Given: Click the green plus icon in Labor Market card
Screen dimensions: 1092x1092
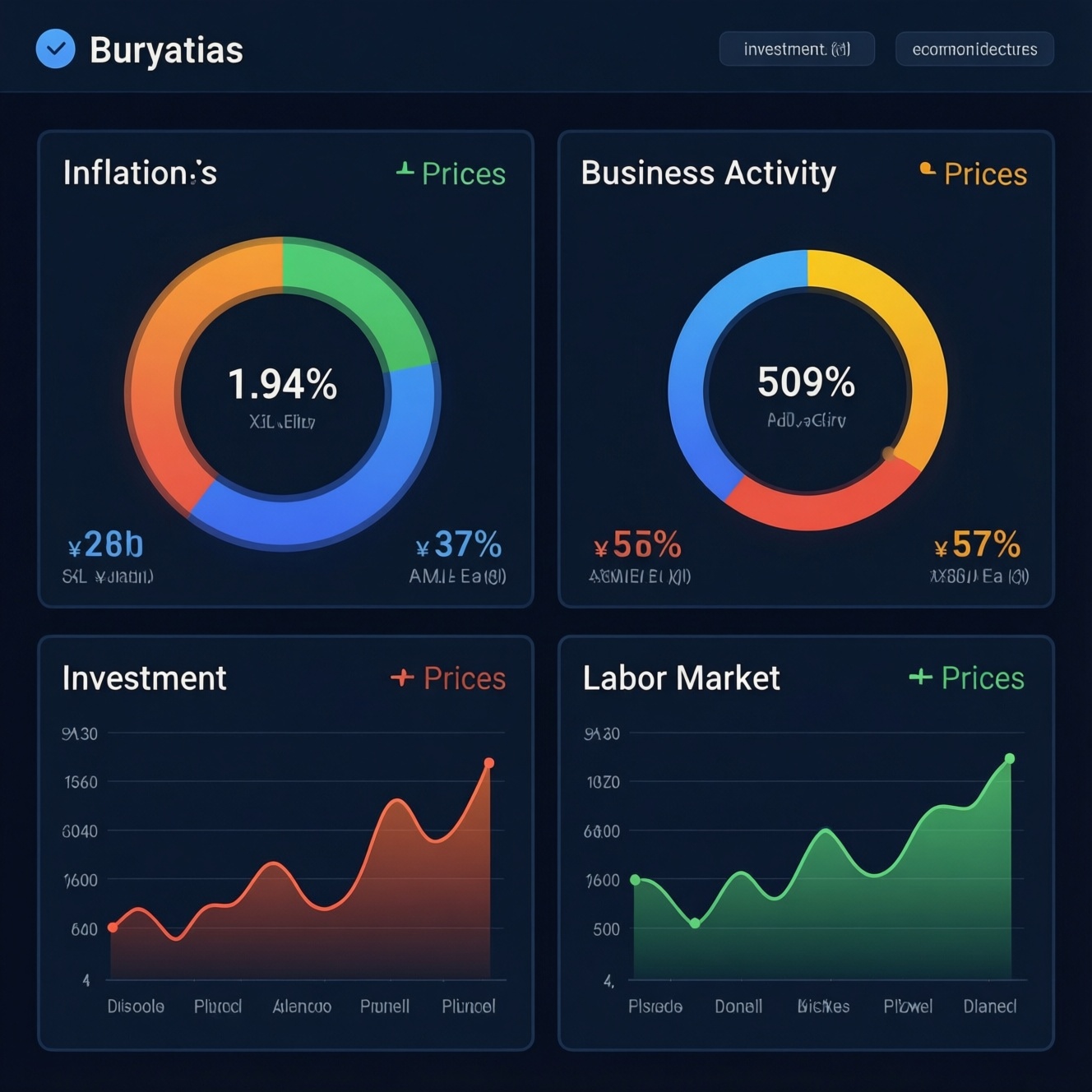Looking at the screenshot, I should [920, 677].
